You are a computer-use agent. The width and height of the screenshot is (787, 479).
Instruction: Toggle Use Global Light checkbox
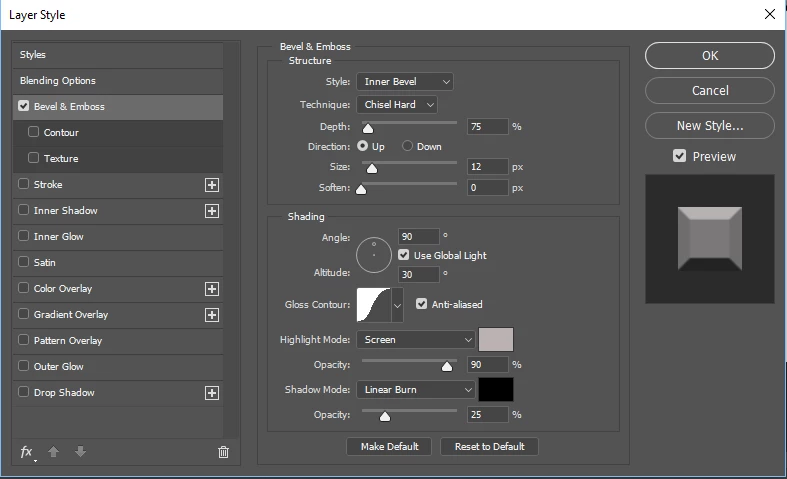[x=404, y=255]
